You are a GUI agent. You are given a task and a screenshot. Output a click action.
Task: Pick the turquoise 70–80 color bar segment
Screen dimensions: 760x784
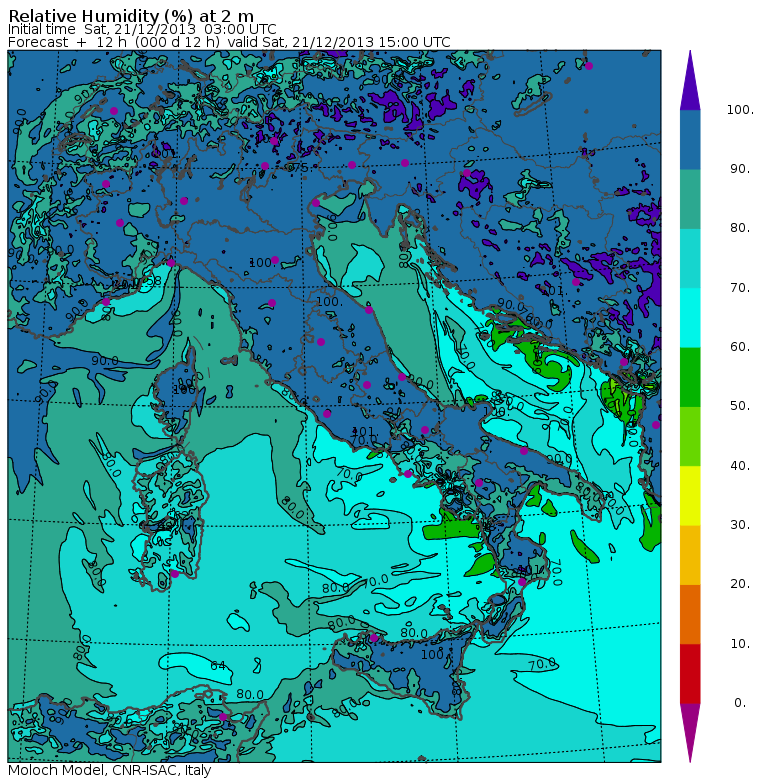pos(690,258)
